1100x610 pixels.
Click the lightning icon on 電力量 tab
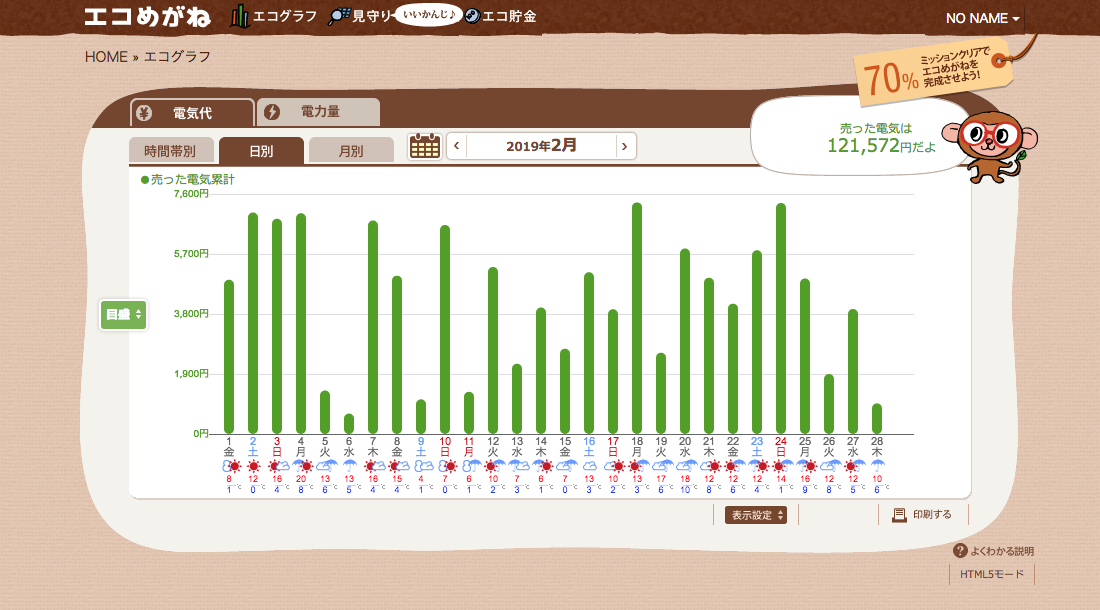272,112
